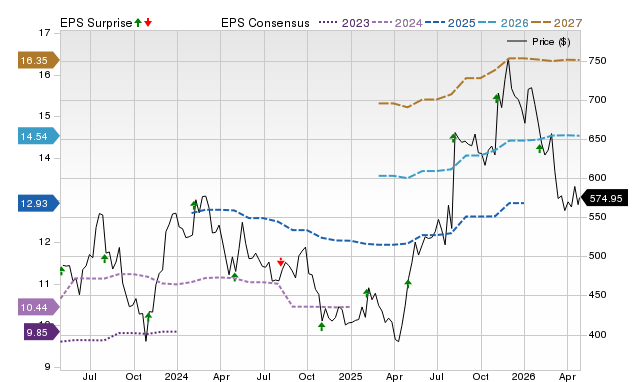The image size is (640, 382).
Task: Click the green surprise arrow on the spring 2025 price rebound
Action: pyautogui.click(x=408, y=283)
